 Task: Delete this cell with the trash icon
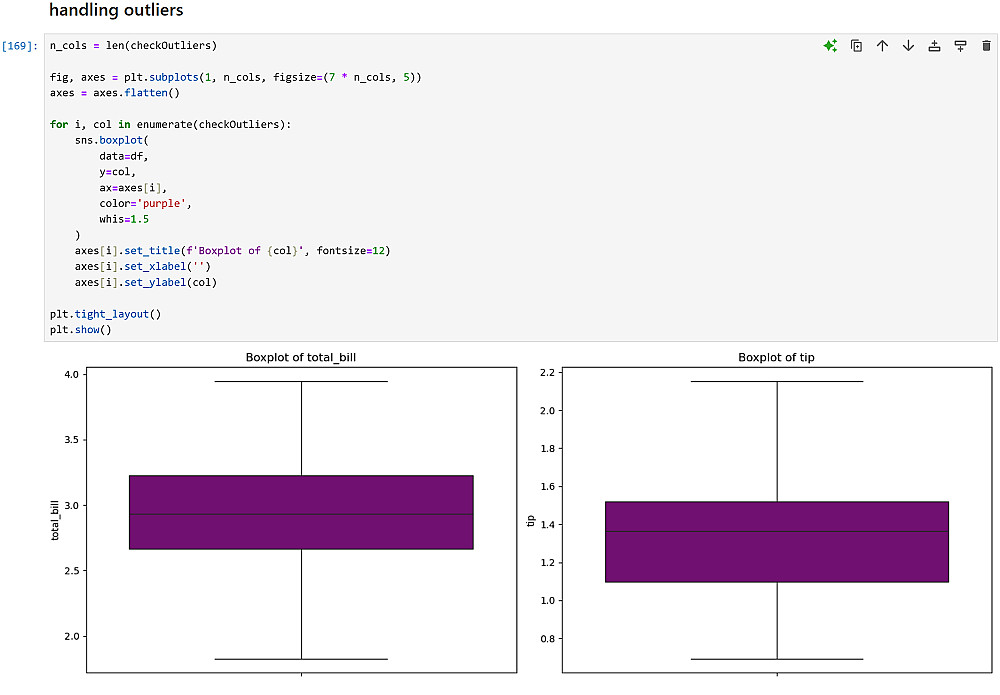987,46
